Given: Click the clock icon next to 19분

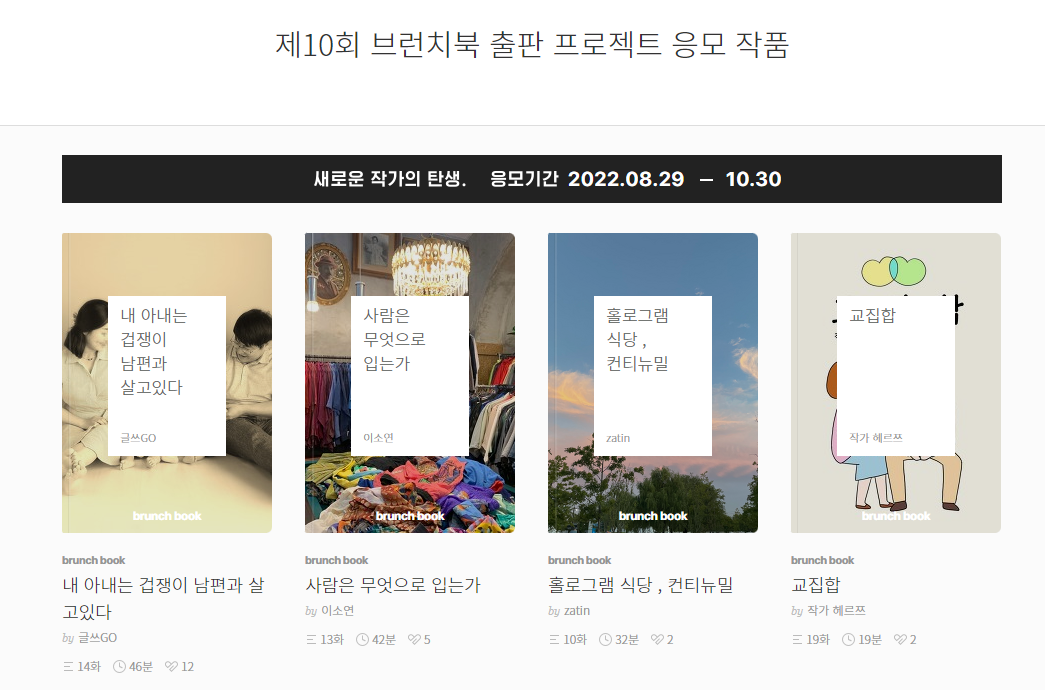Looking at the screenshot, I should tap(848, 639).
